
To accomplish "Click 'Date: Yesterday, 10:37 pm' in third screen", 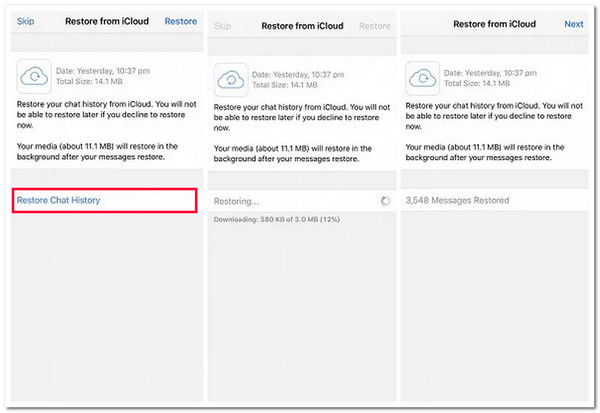I will point(490,73).
